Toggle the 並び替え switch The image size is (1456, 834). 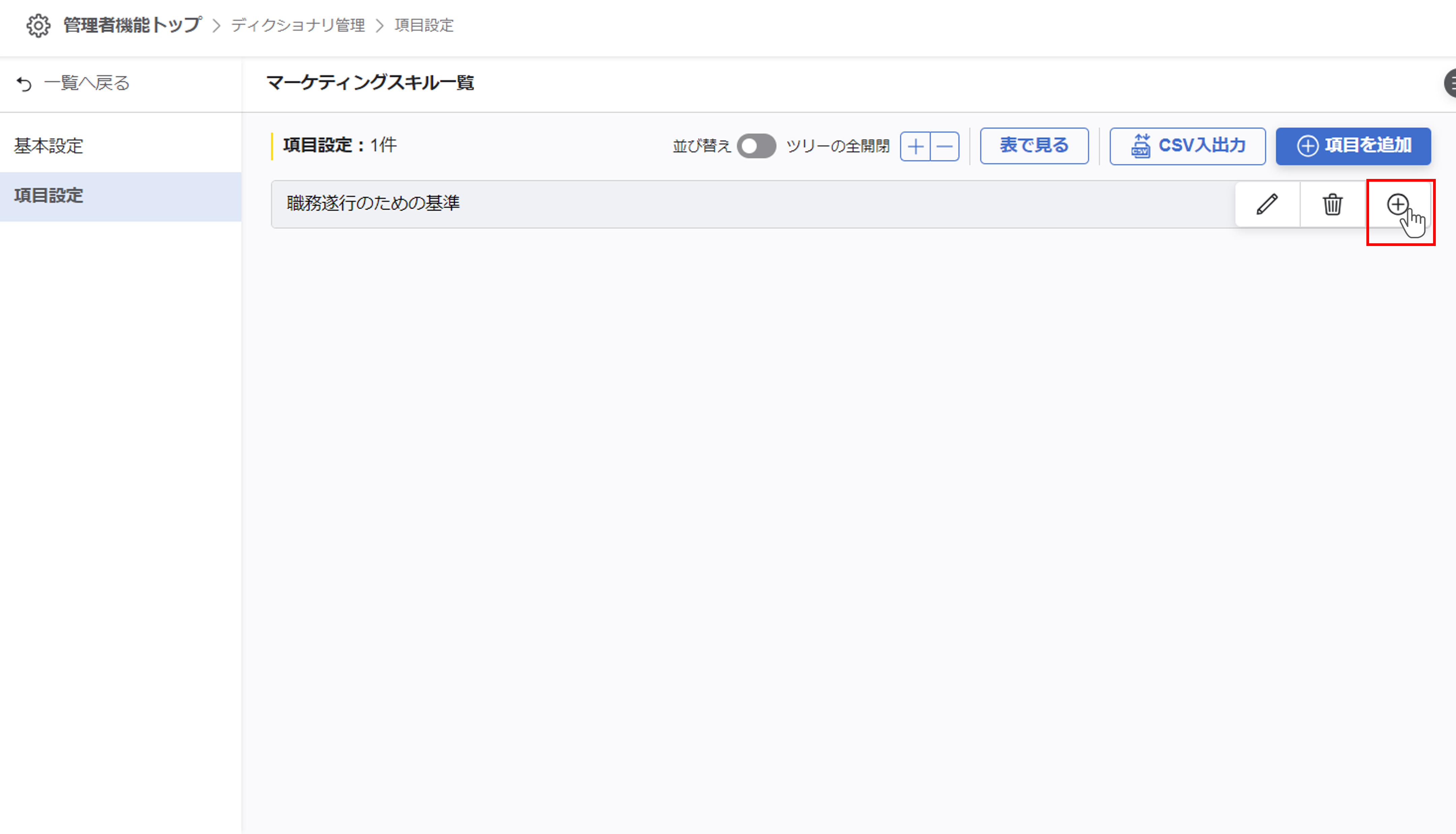(756, 146)
